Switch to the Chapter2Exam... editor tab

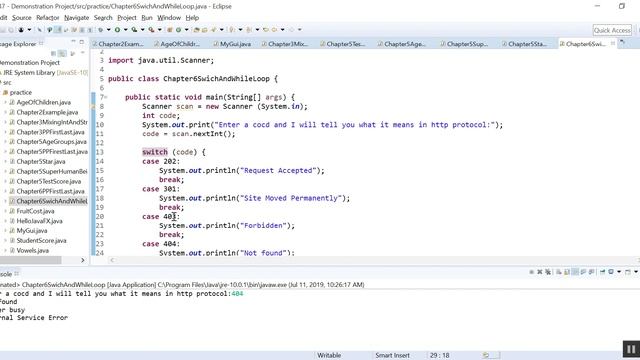click(x=118, y=44)
